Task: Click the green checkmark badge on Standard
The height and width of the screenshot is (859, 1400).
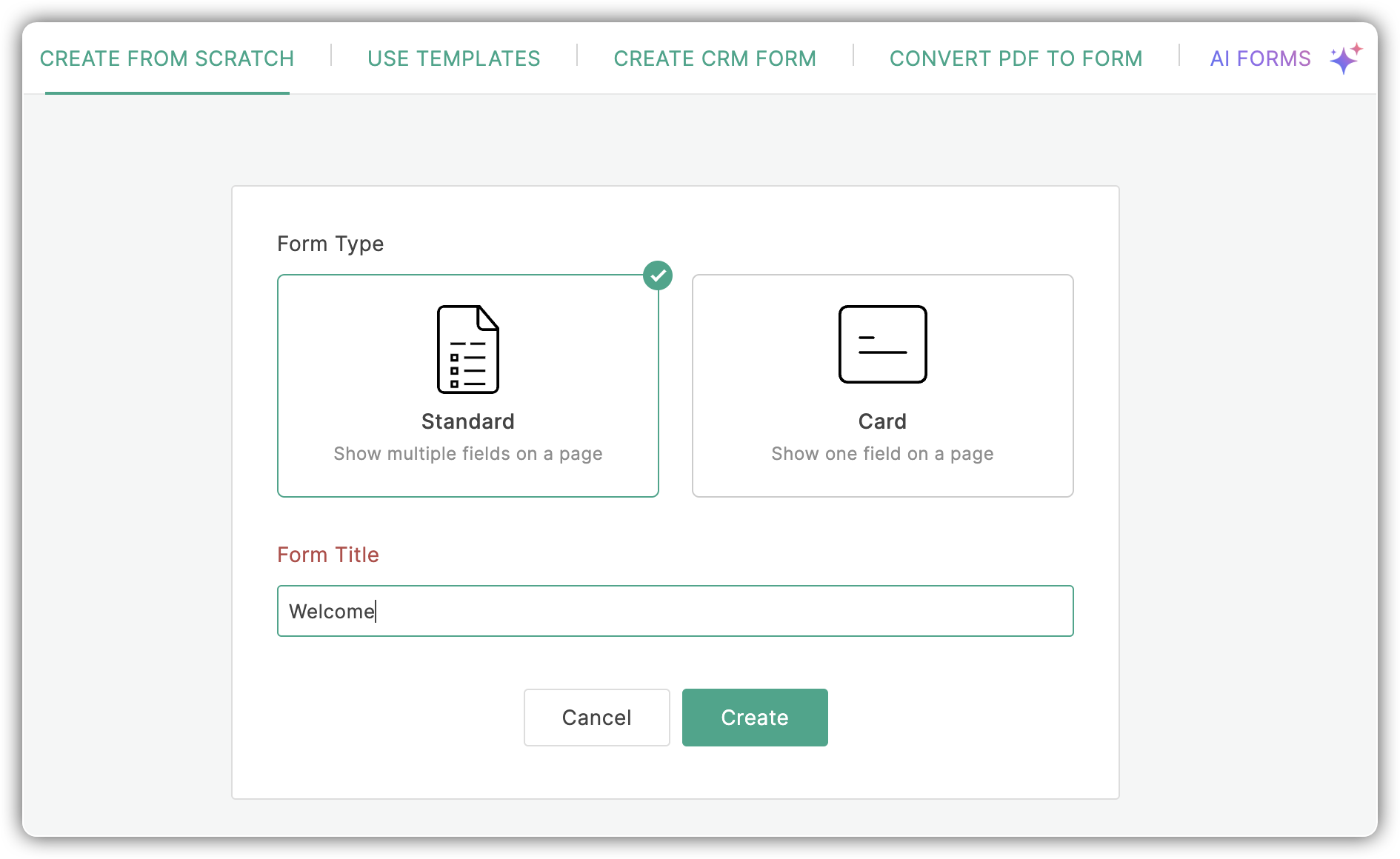Action: (x=657, y=275)
